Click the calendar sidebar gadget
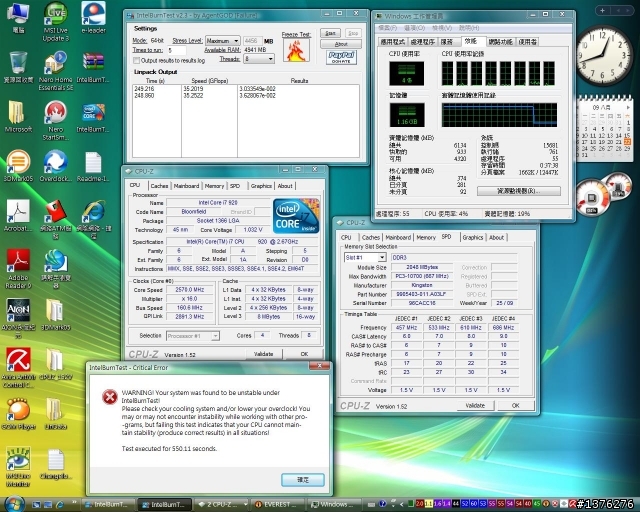The width and height of the screenshot is (640, 512). (604, 128)
